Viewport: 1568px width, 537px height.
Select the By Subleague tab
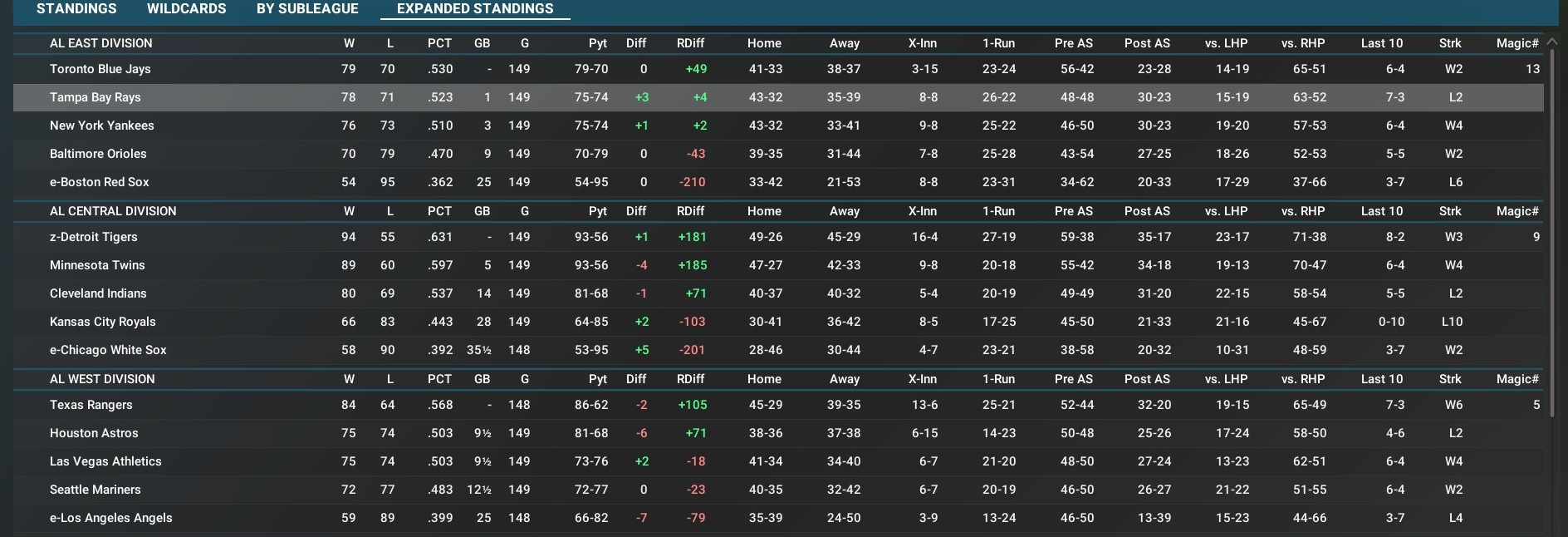click(x=307, y=9)
